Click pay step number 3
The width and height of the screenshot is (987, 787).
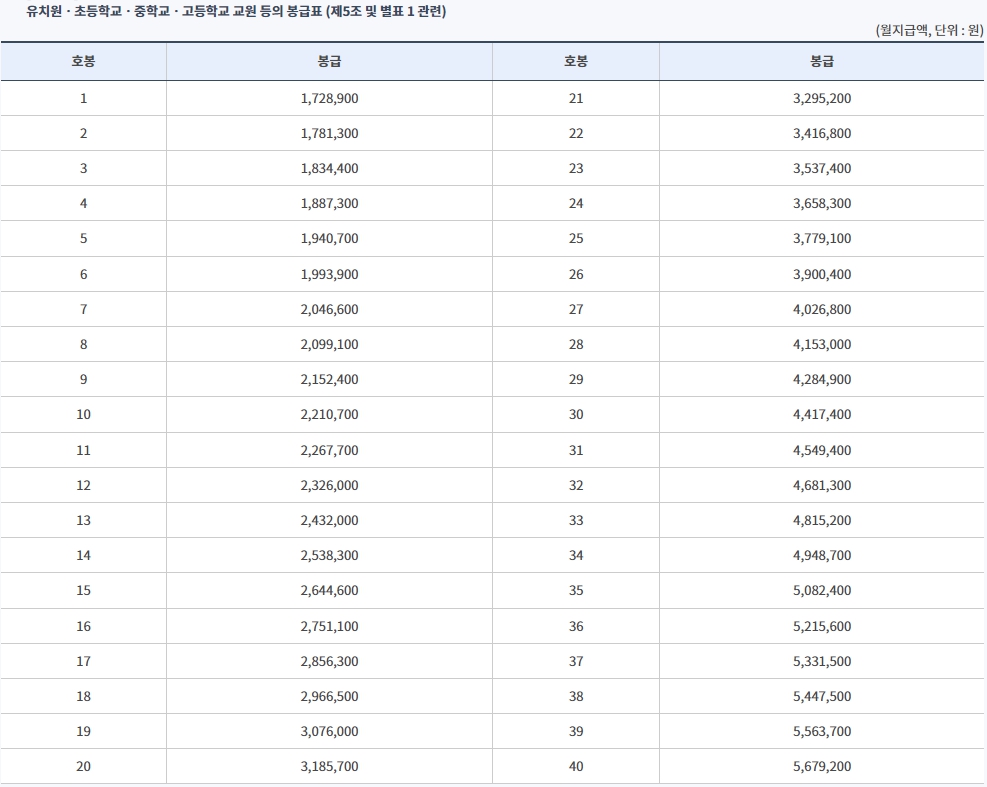click(x=83, y=168)
